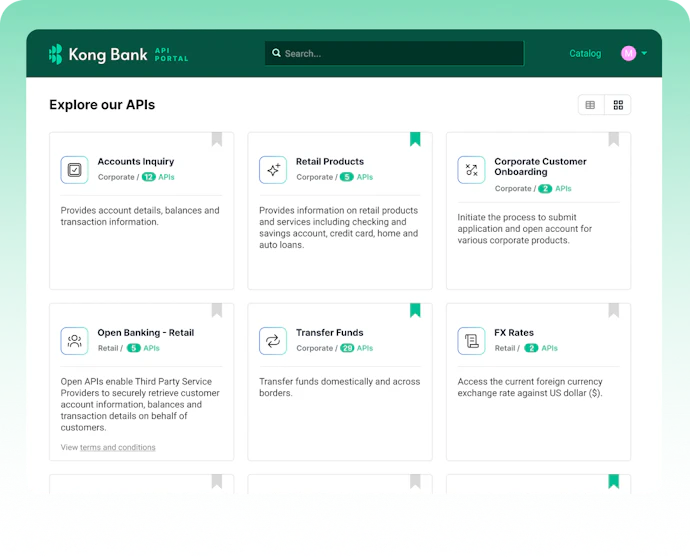Click the user avatar in header
The width and height of the screenshot is (690, 557).
click(628, 53)
